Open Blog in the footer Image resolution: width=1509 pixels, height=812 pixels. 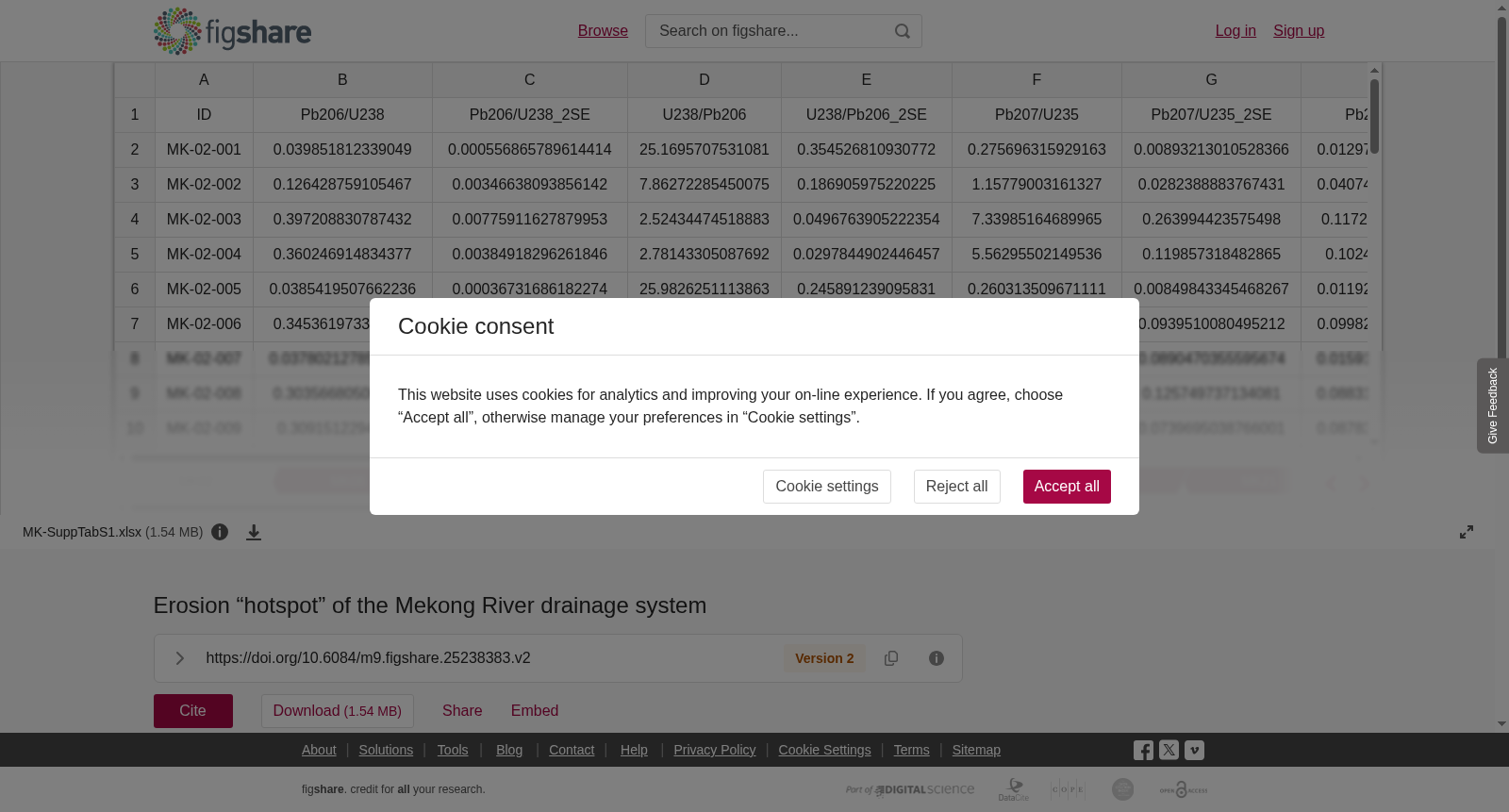[x=509, y=750]
